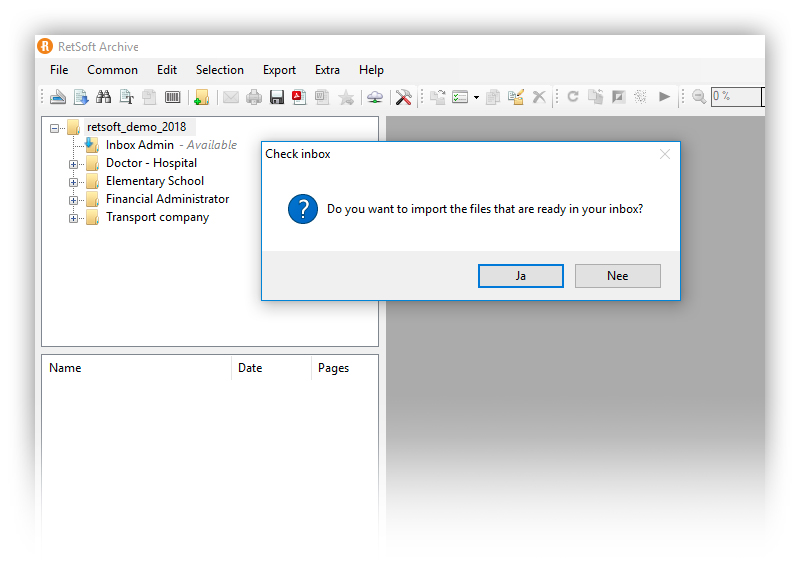Open the Extra menu
This screenshot has height=575, width=800.
[327, 70]
